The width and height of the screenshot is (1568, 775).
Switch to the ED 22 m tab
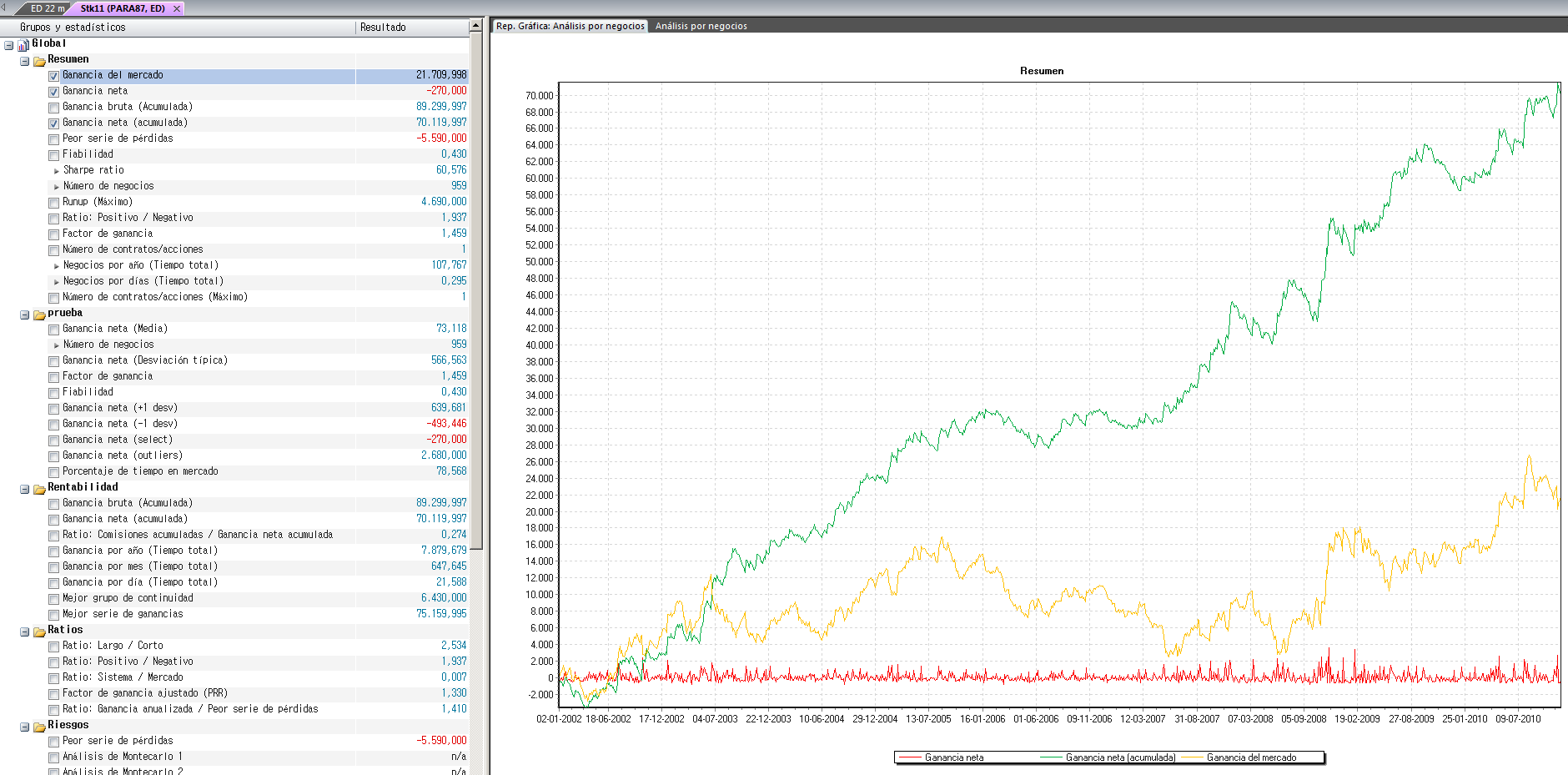47,8
